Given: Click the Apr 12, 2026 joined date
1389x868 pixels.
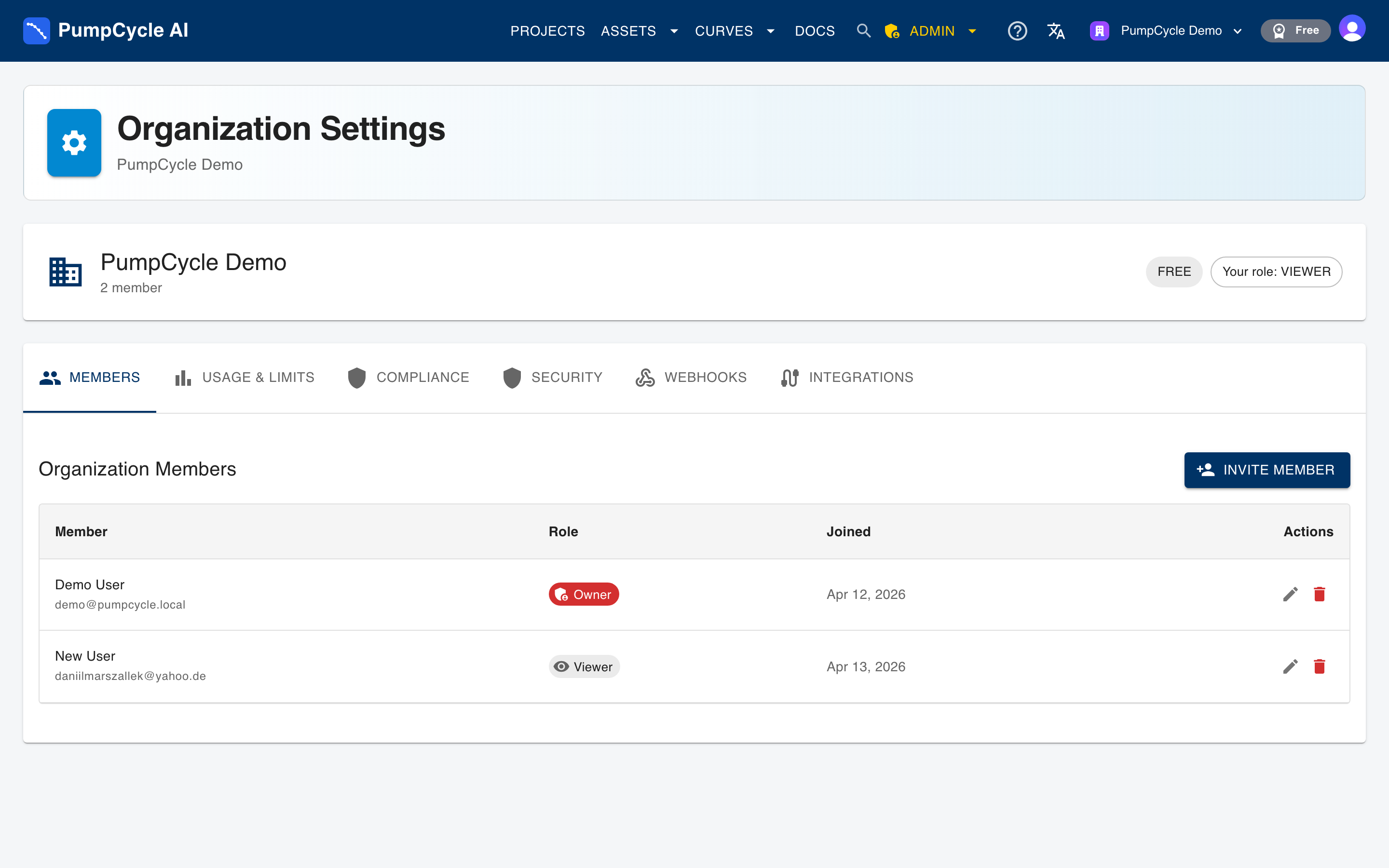Looking at the screenshot, I should [866, 594].
